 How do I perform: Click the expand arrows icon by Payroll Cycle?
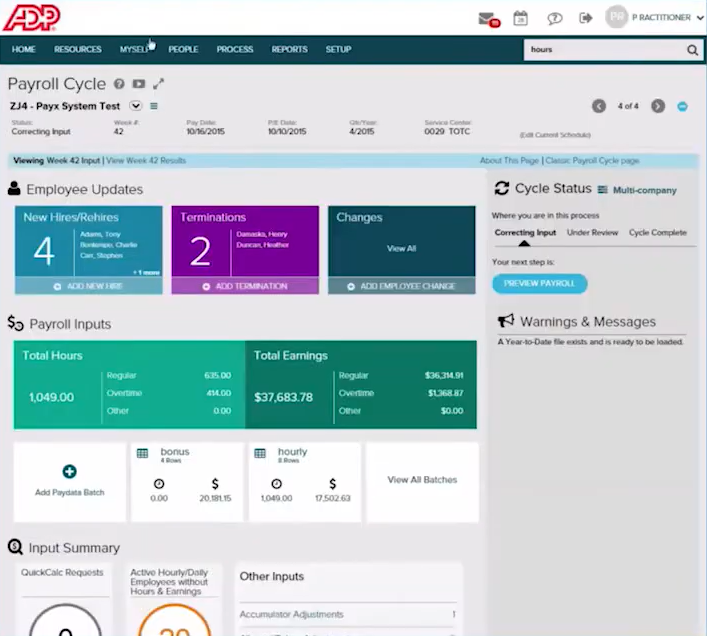pos(158,84)
